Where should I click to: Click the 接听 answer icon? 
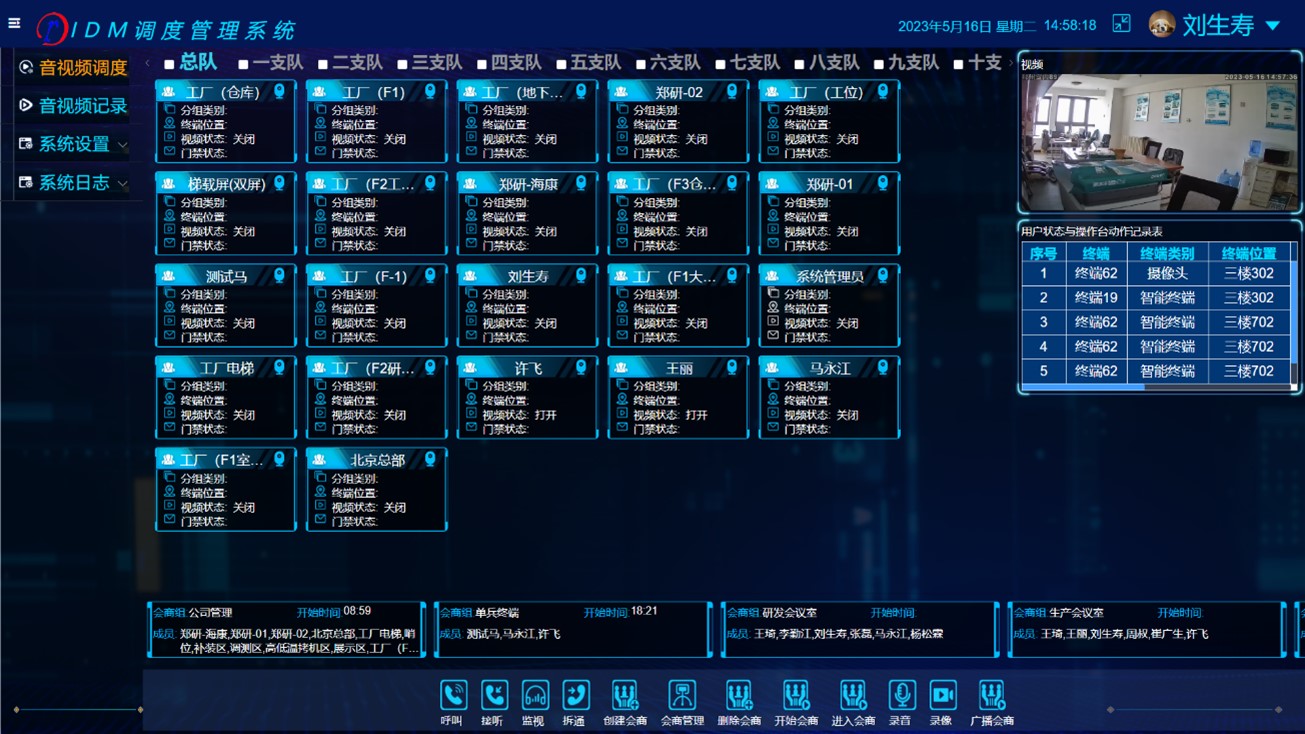tap(494, 696)
